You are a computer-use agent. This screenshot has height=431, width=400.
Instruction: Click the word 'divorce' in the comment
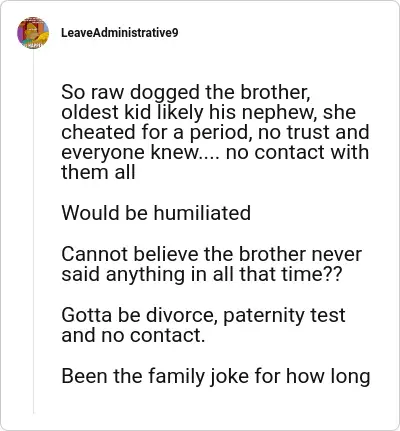(x=181, y=315)
